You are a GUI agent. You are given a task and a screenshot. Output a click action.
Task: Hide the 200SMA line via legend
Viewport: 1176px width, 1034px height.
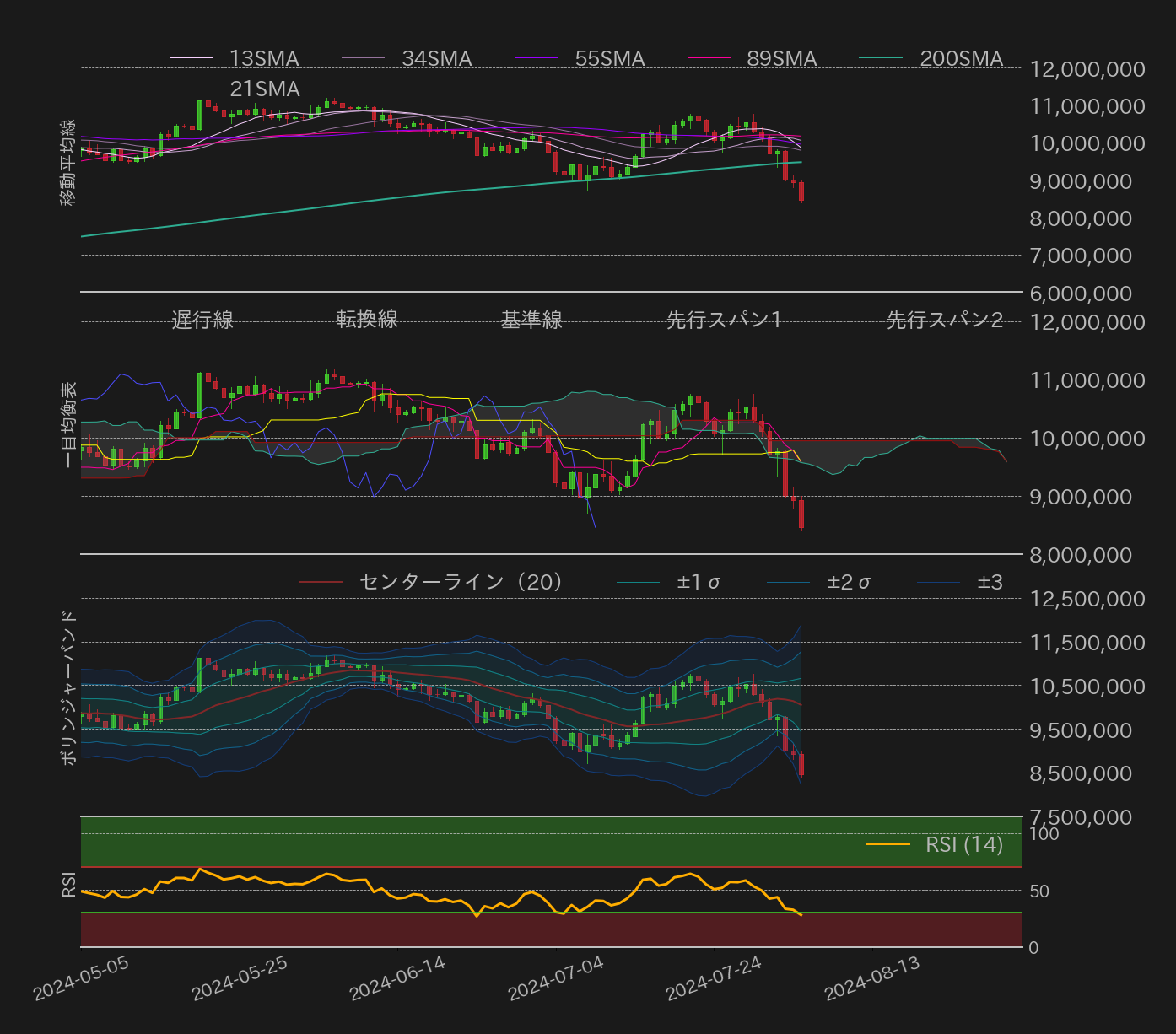pos(960,58)
